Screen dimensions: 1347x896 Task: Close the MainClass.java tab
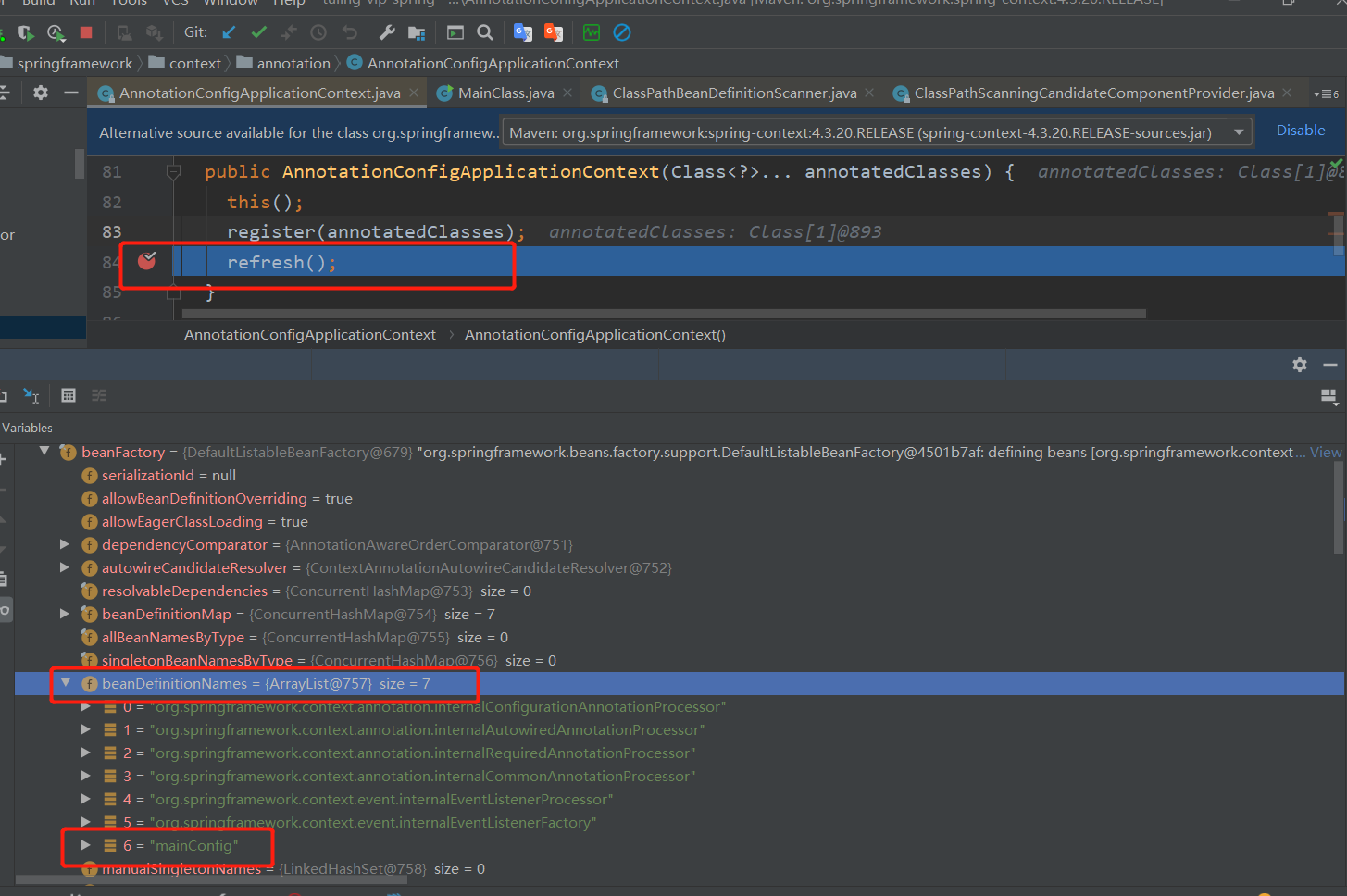[567, 93]
